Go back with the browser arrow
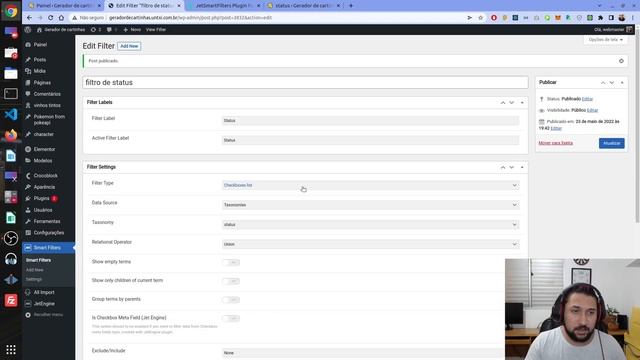This screenshot has width=640, height=360. (29, 18)
